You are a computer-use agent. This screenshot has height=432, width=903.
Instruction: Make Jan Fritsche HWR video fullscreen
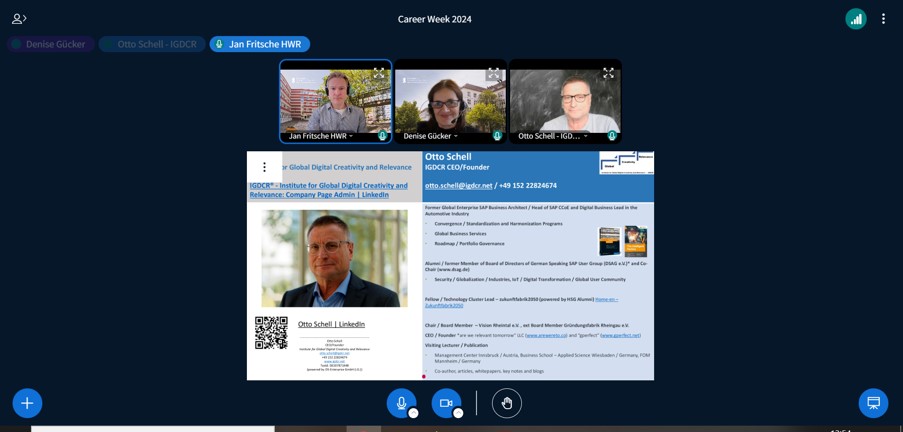tap(379, 73)
